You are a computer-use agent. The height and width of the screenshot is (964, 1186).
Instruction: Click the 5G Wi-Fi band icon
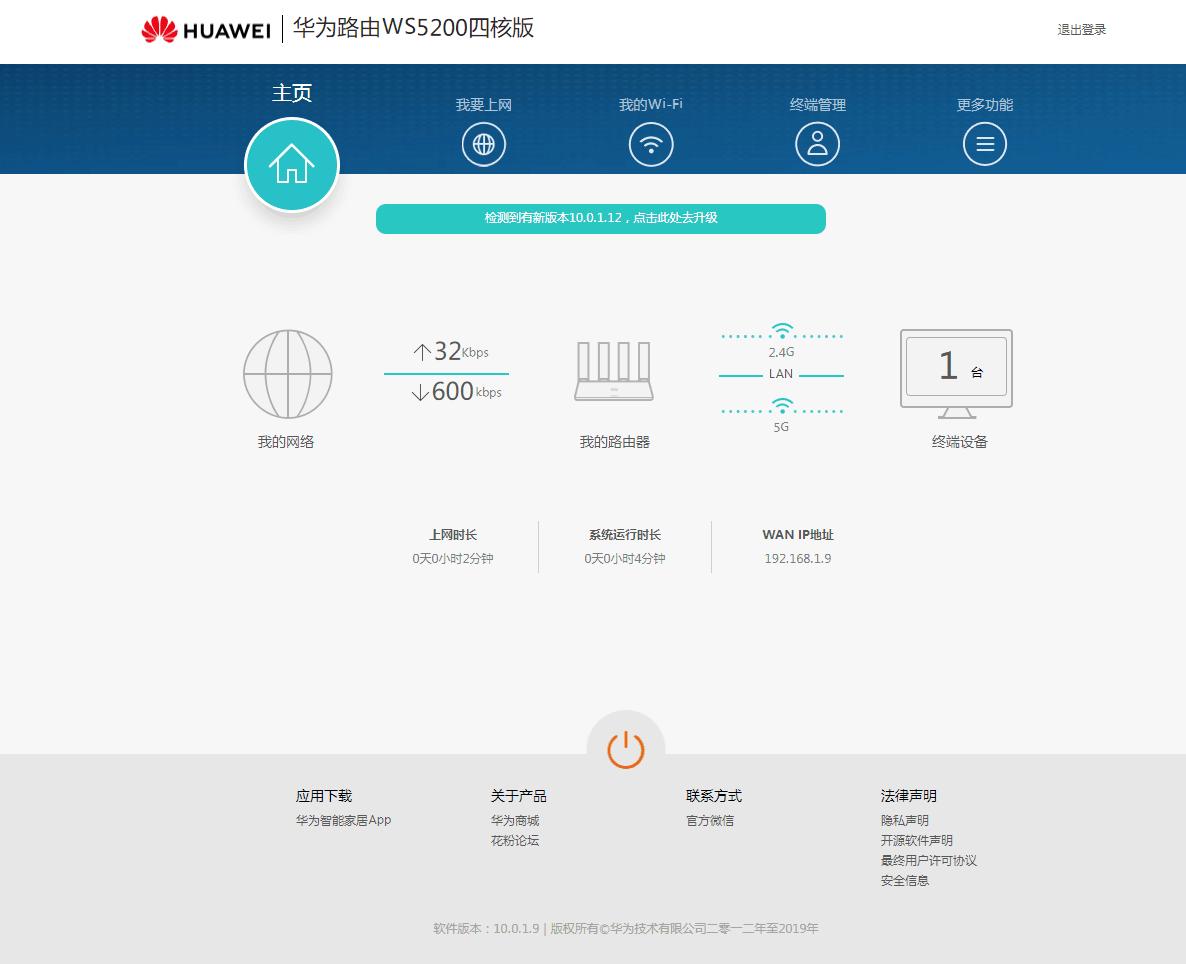[781, 404]
